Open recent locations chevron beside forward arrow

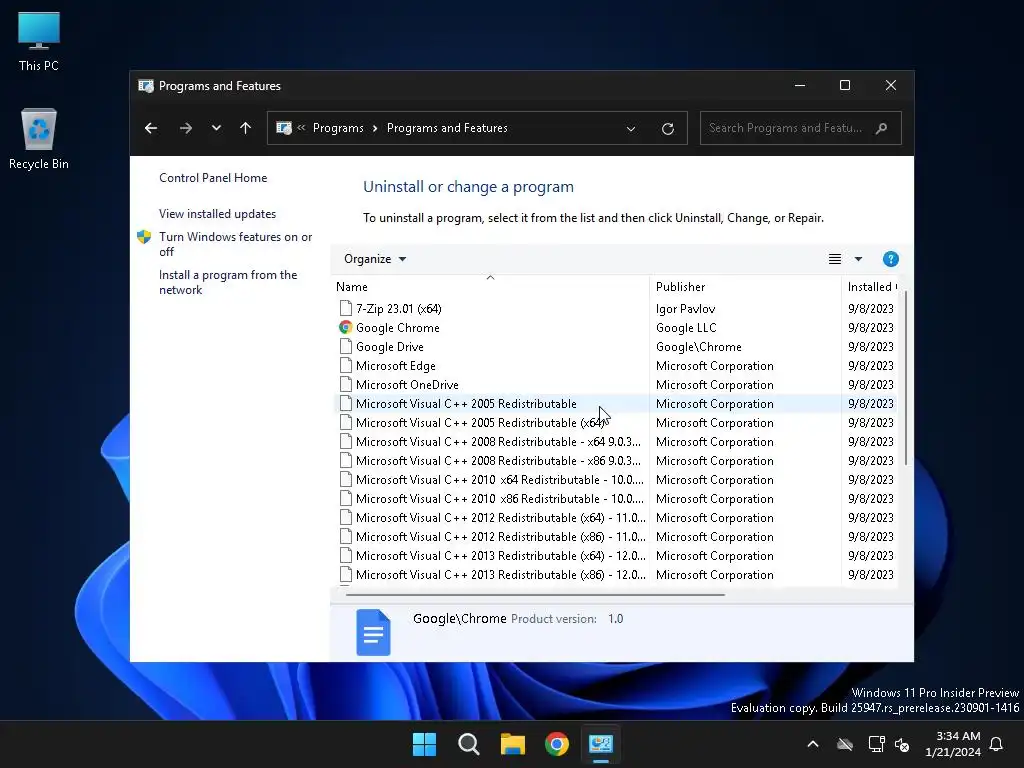(x=216, y=128)
